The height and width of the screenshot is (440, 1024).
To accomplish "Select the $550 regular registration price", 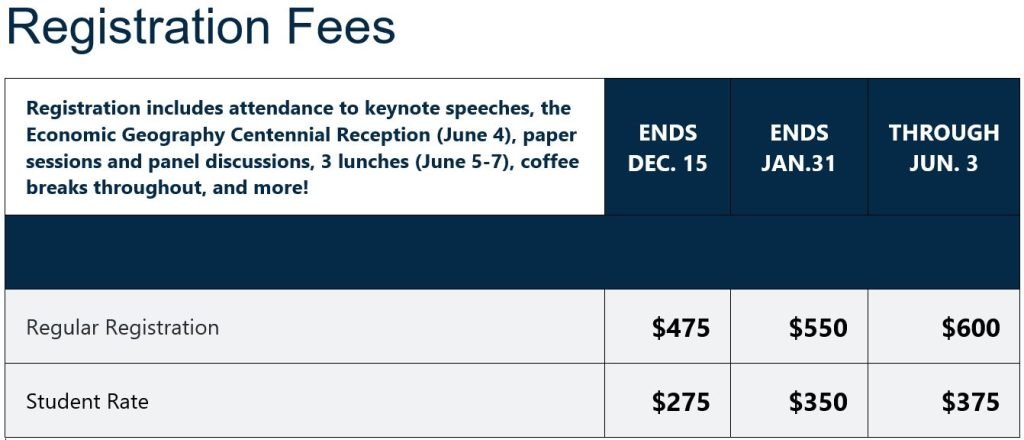I will (x=817, y=327).
